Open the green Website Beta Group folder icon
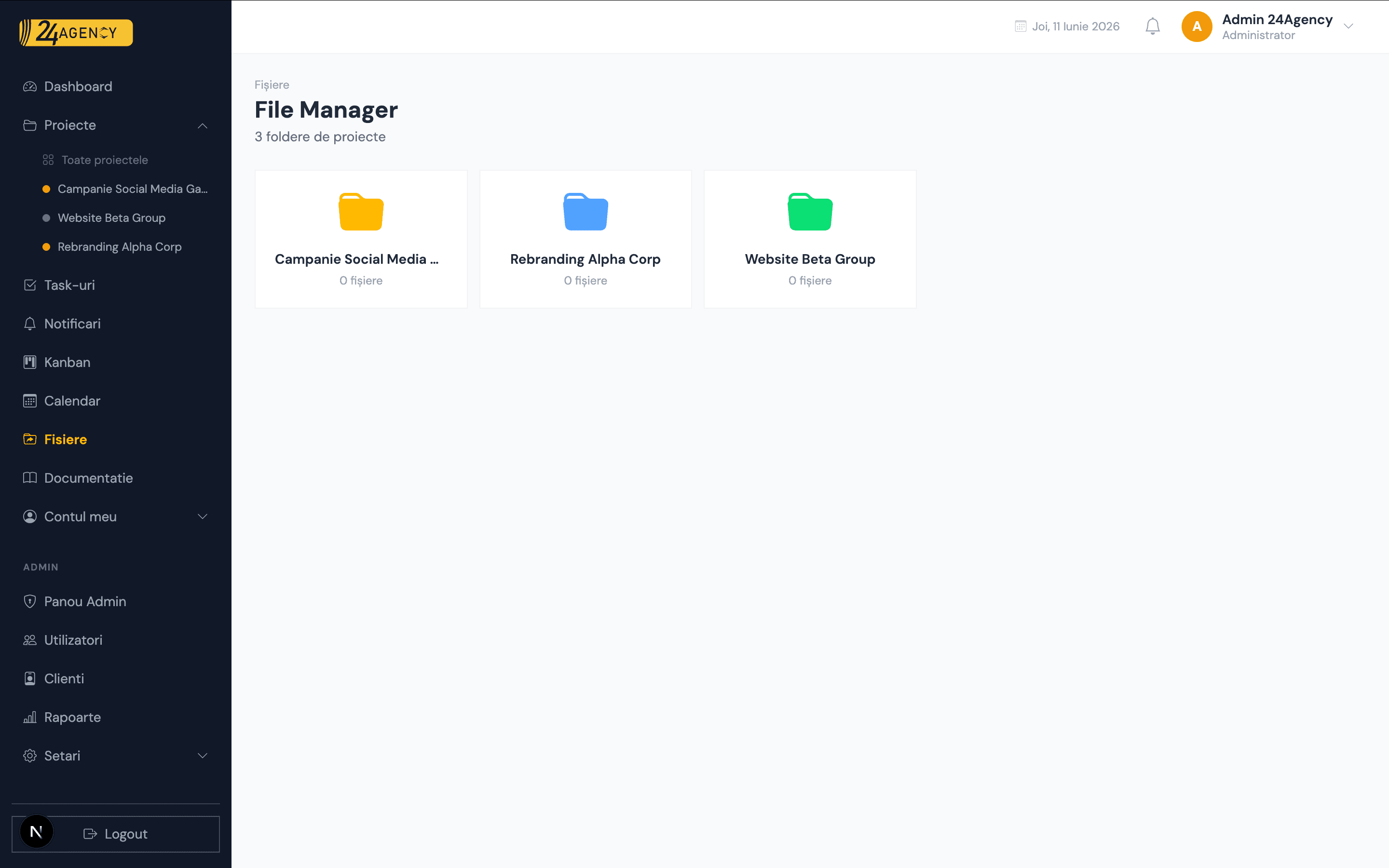 [x=810, y=212]
